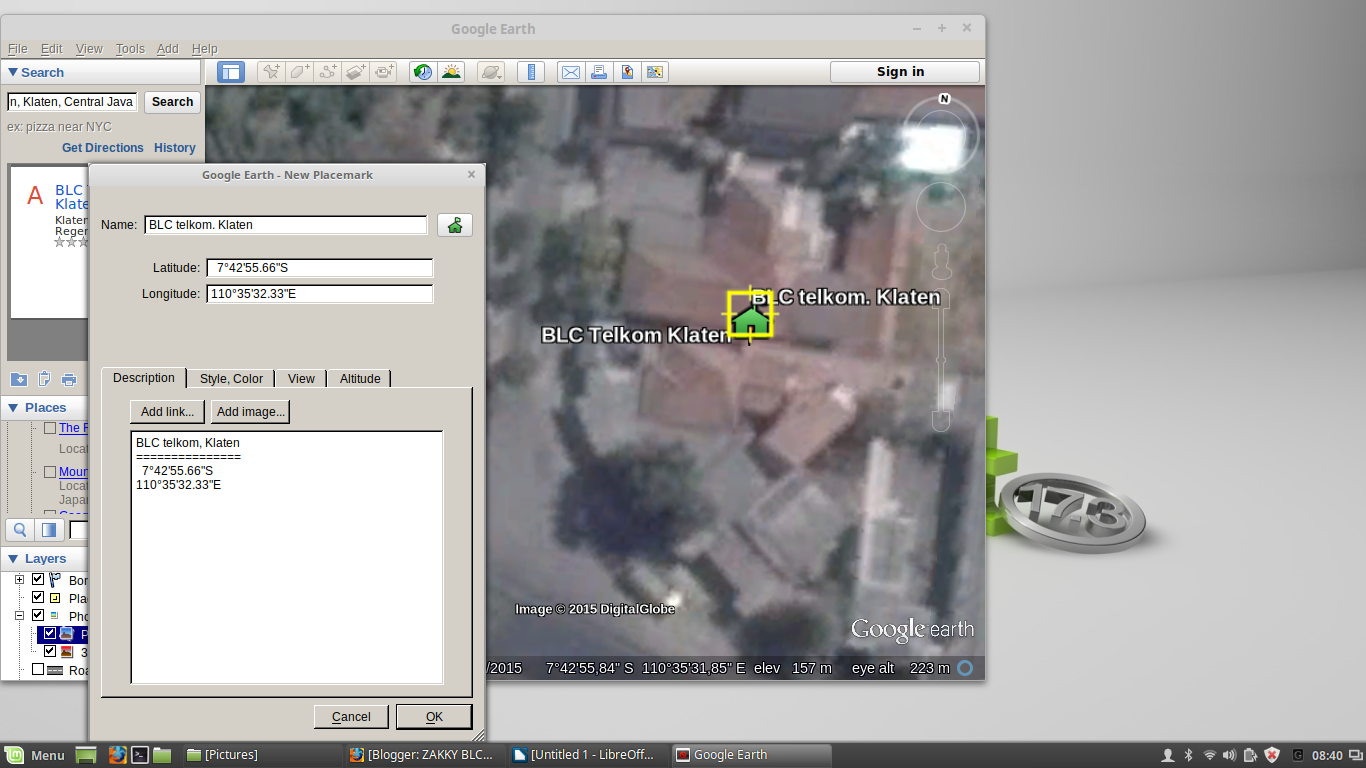Viewport: 1366px width, 768px height.
Task: Click the Add Image Overlay toolbar icon
Action: pyautogui.click(x=356, y=72)
